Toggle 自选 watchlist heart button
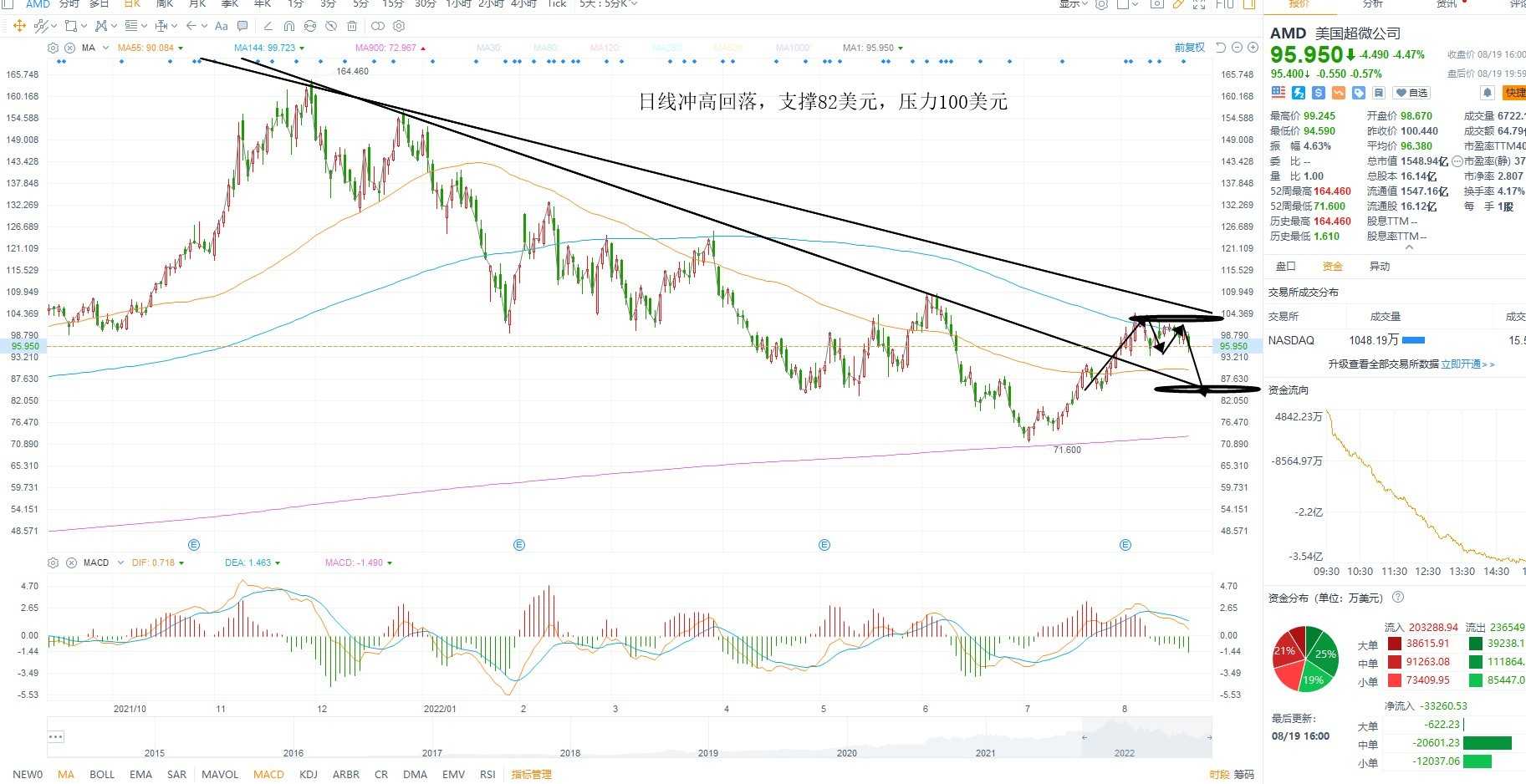Screen dimensions: 1526x784 tap(1412, 93)
